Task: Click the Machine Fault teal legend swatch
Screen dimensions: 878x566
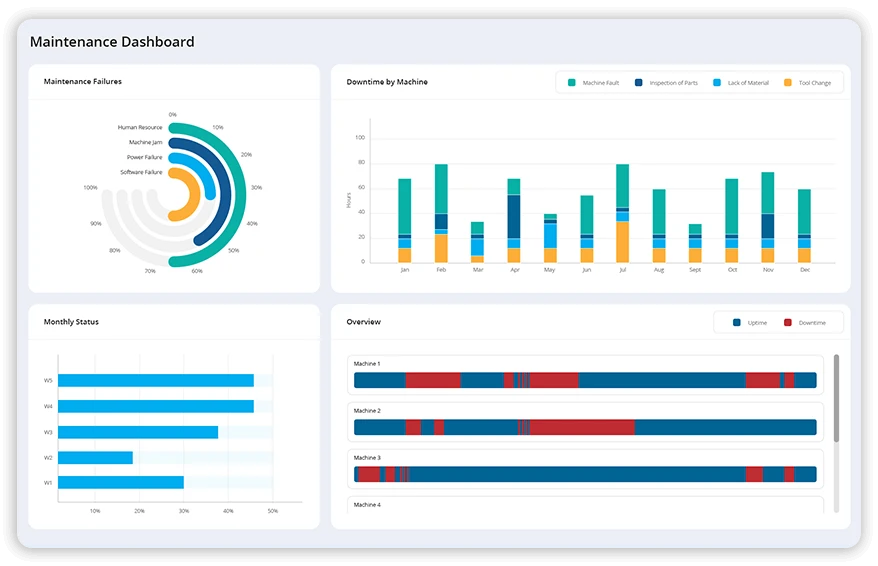Action: (571, 83)
